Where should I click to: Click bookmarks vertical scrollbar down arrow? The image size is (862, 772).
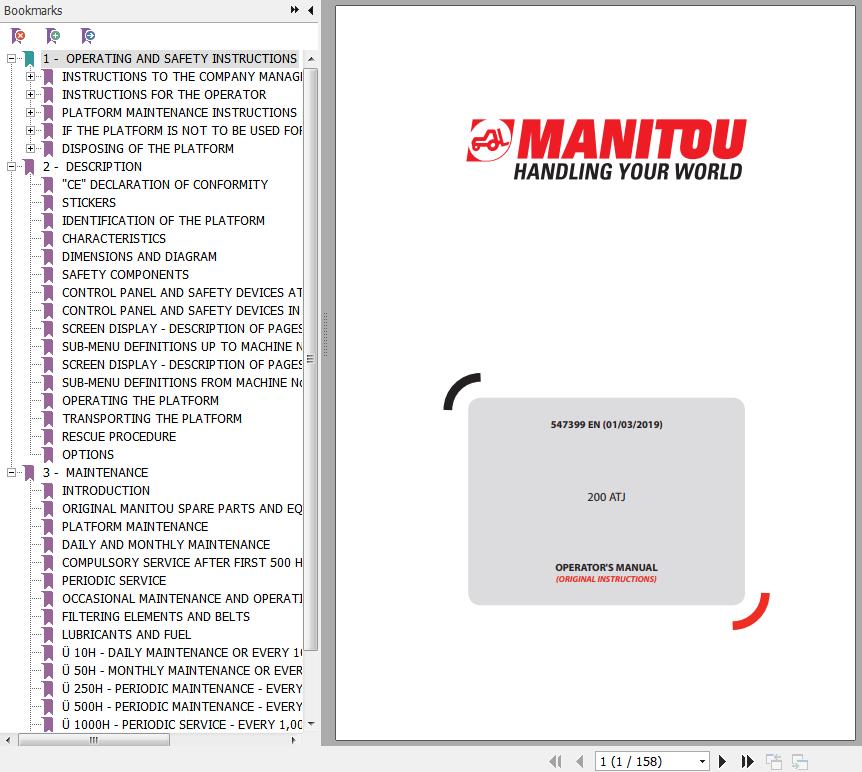311,724
